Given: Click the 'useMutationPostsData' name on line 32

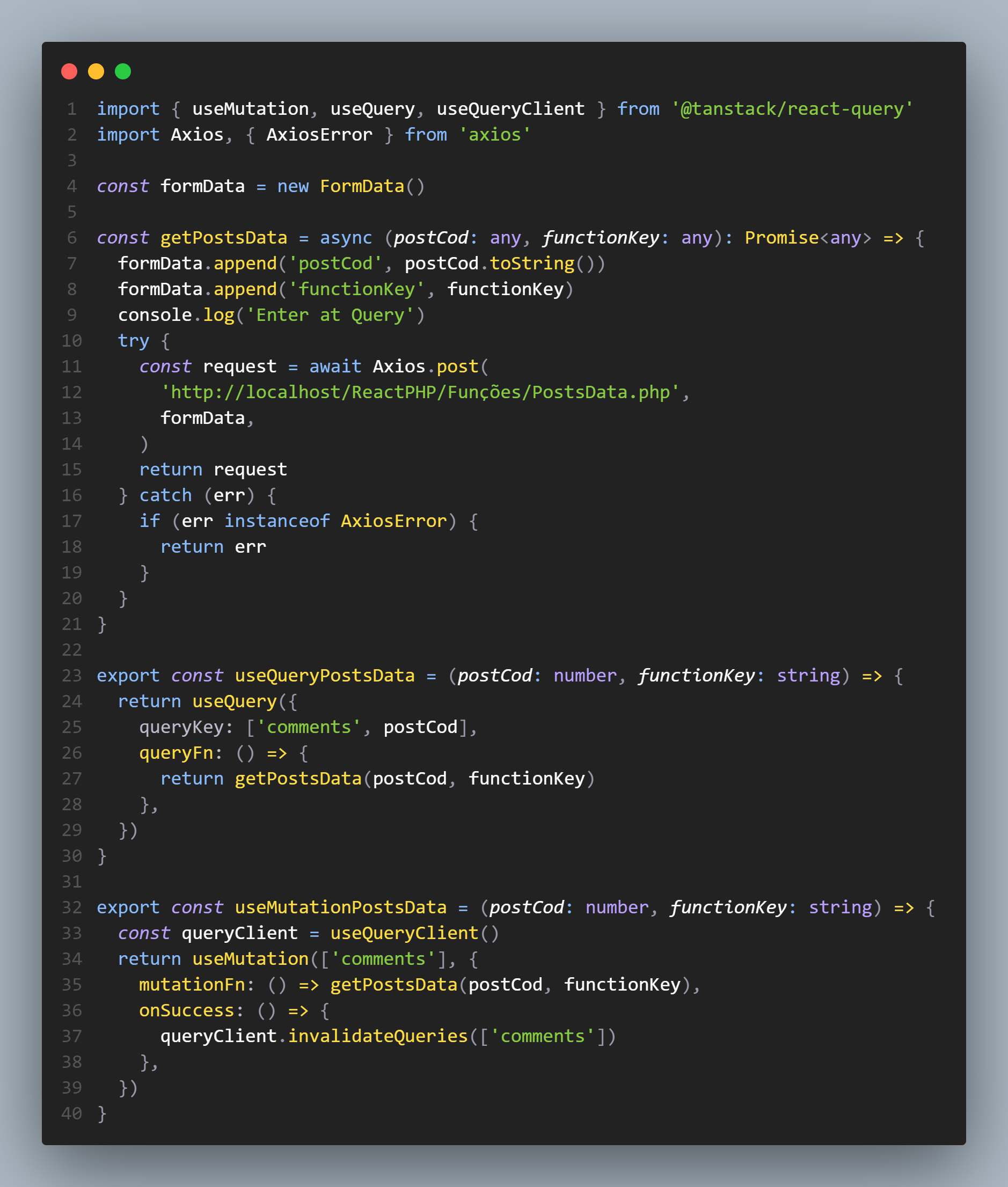Looking at the screenshot, I should 341,907.
